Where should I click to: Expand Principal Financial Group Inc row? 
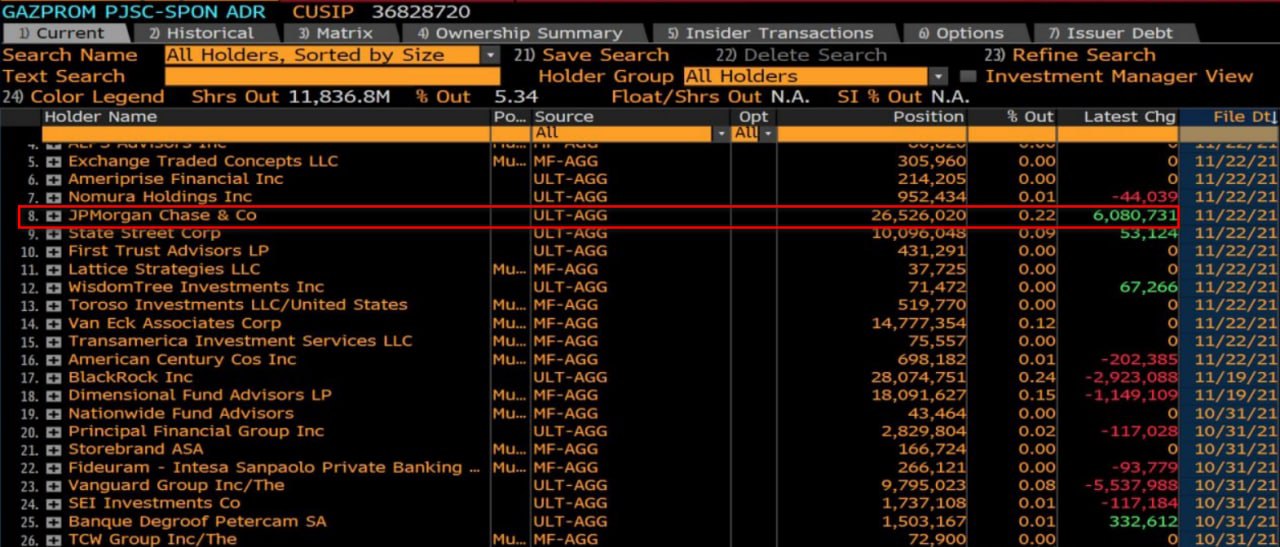tap(54, 431)
